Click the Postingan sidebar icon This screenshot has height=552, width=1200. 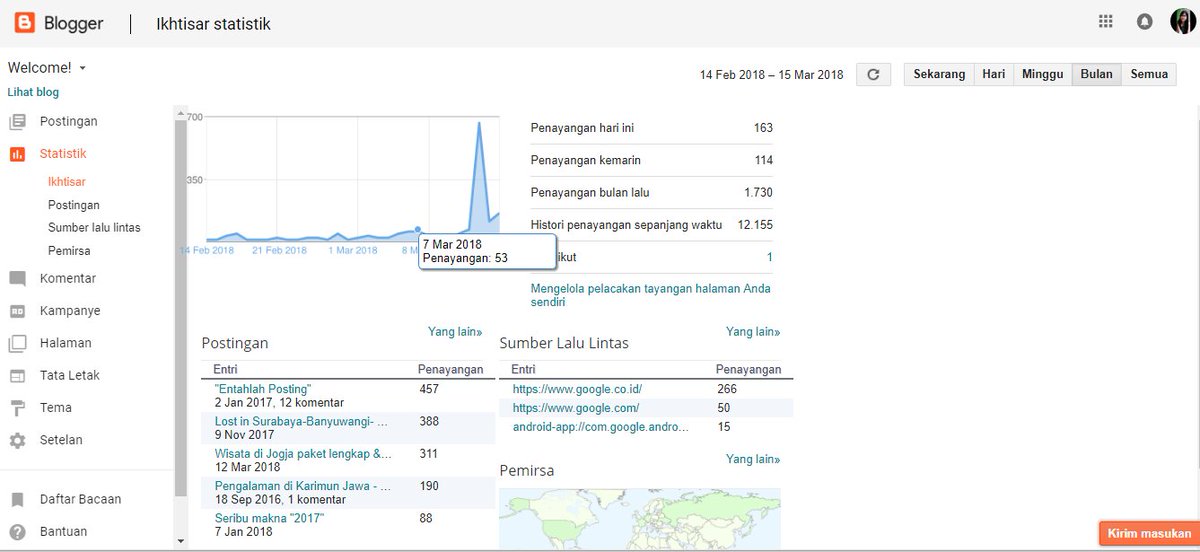click(x=17, y=122)
